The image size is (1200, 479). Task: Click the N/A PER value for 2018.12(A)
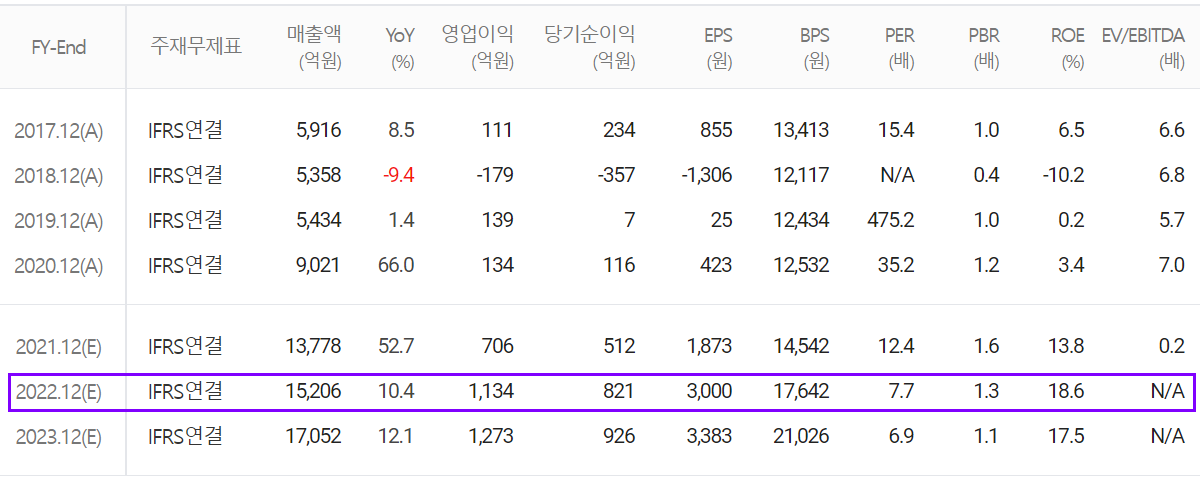897,175
